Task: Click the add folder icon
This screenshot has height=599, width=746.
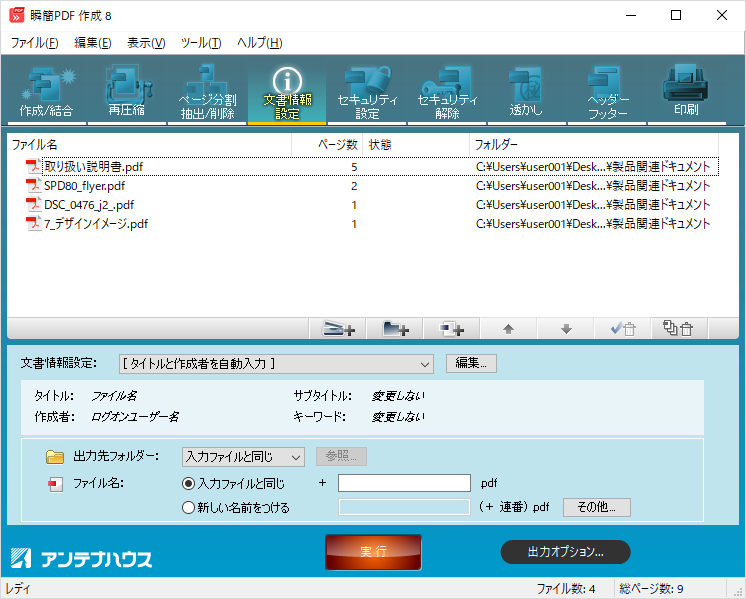Action: click(395, 329)
